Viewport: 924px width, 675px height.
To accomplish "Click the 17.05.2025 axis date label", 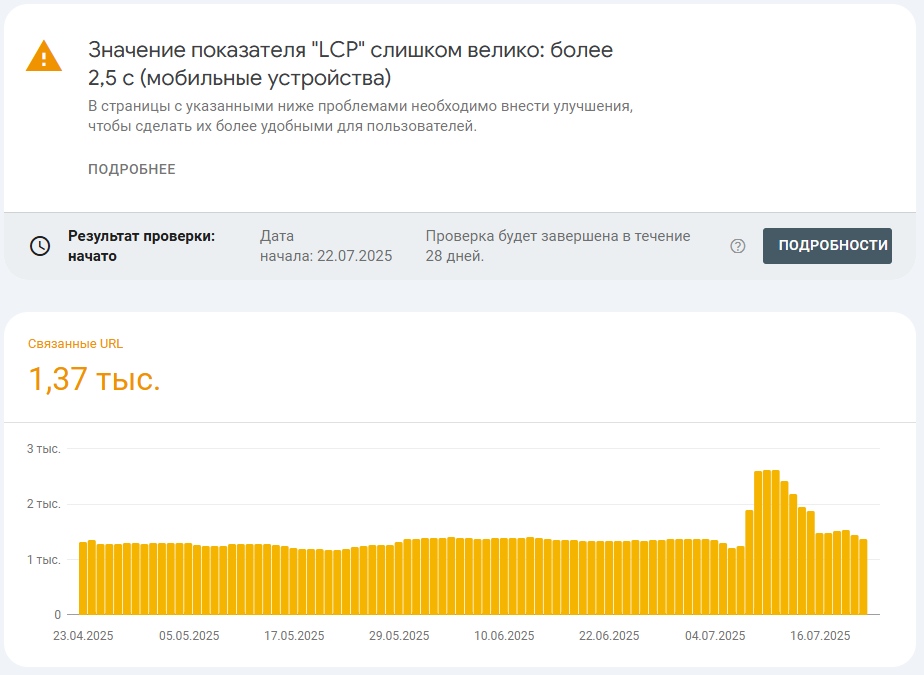I will (294, 636).
